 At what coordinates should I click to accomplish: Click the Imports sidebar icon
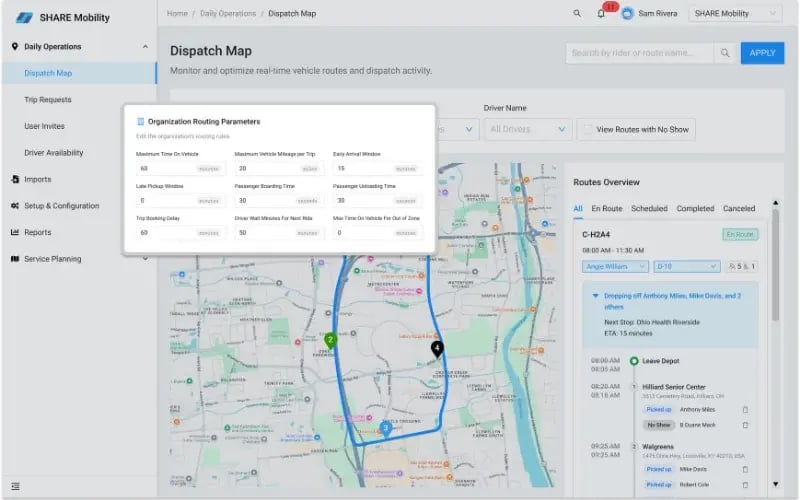(x=15, y=179)
